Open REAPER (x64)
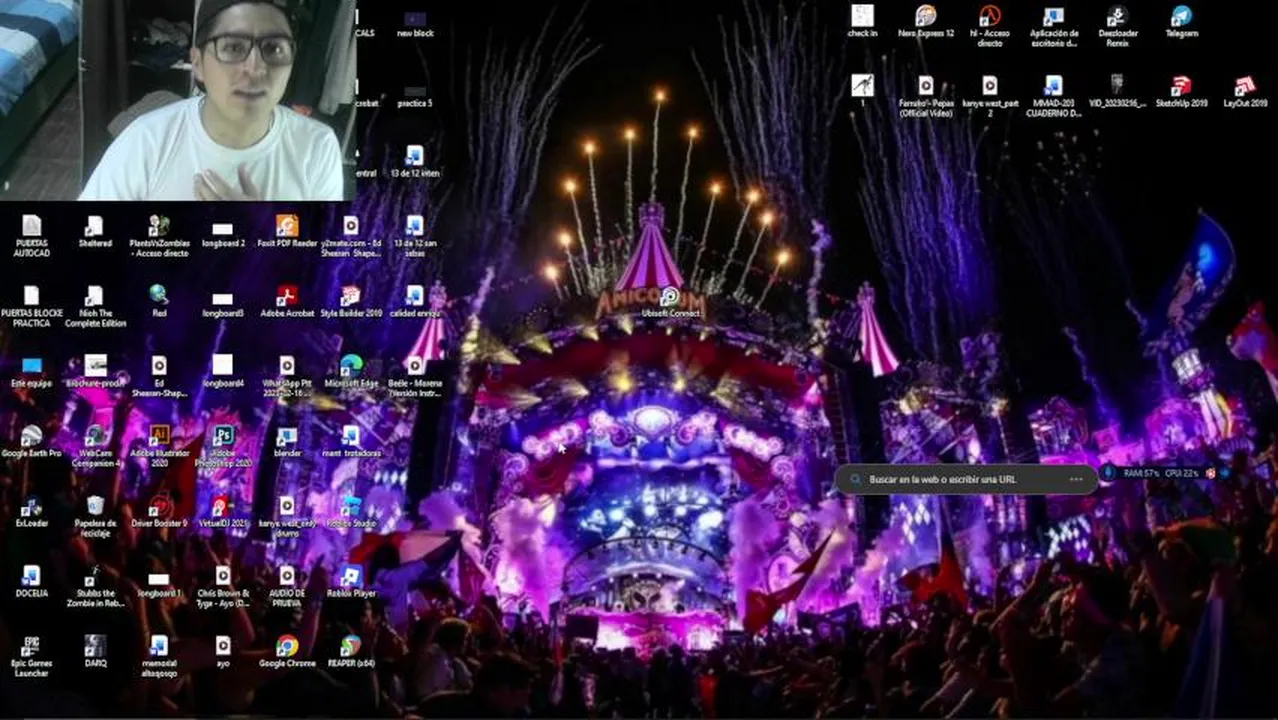The image size is (1278, 720). (351, 651)
